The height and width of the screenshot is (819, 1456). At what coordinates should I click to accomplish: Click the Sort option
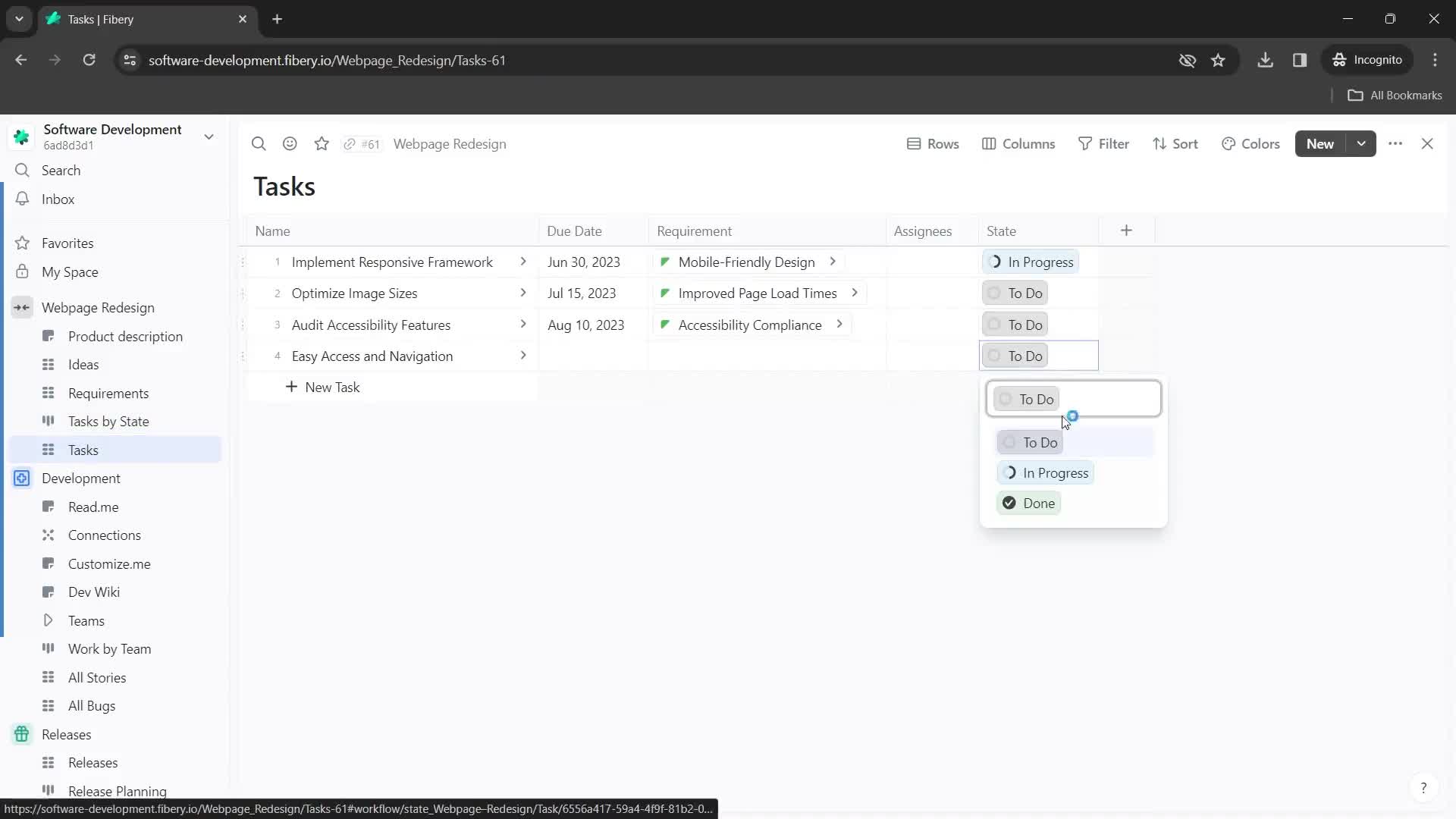pyautogui.click(x=1176, y=143)
